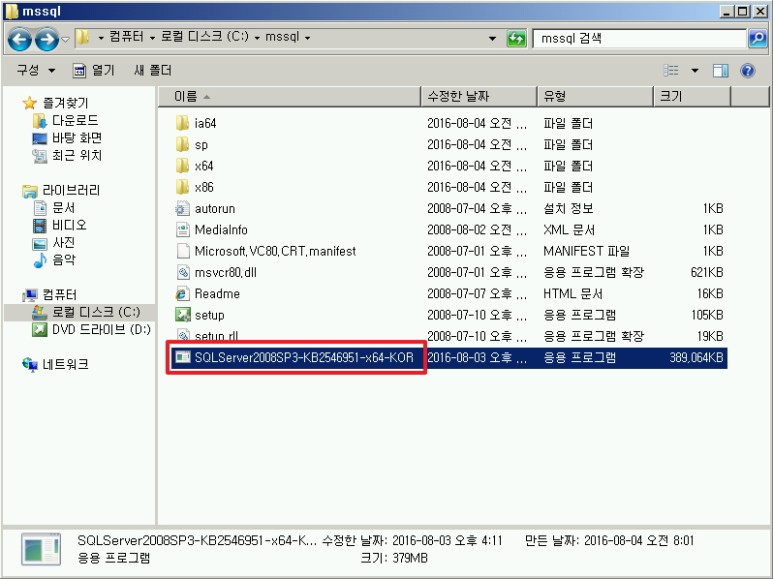This screenshot has width=773, height=579.
Task: Click HTML 문서 type cell of Readme
Action: click(x=572, y=294)
